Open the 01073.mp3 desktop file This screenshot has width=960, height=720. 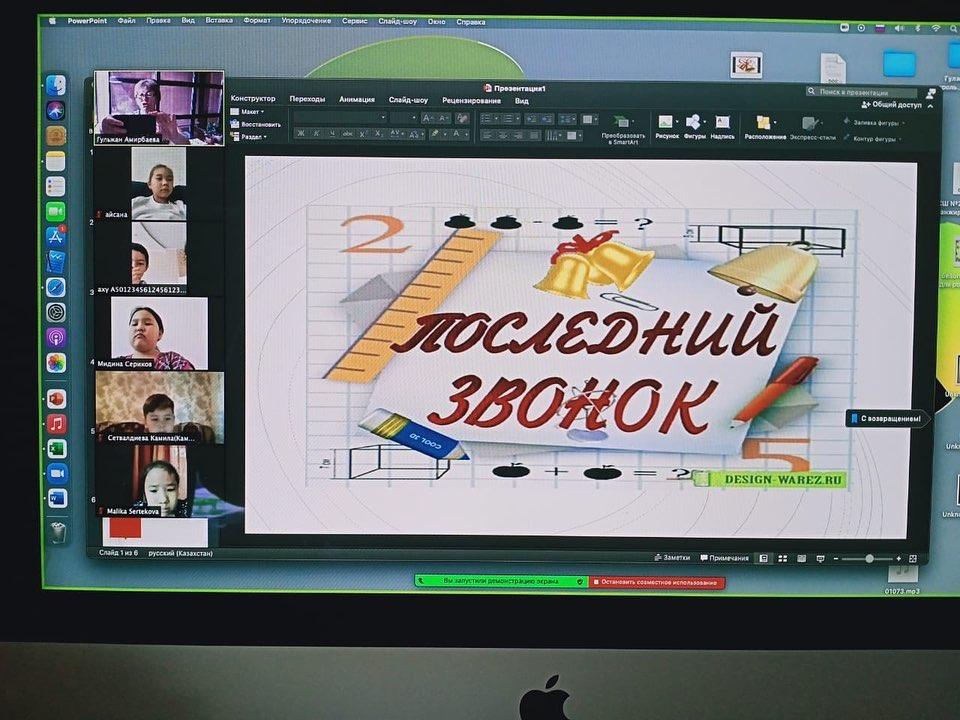[x=902, y=580]
